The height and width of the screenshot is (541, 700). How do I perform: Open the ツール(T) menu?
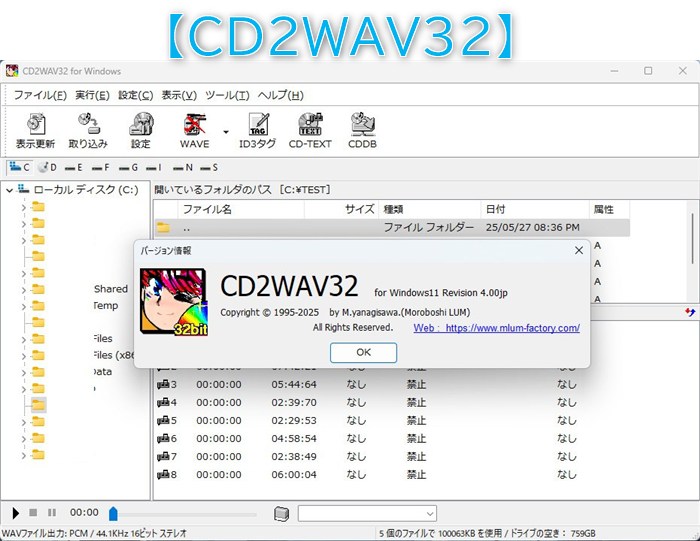point(227,95)
